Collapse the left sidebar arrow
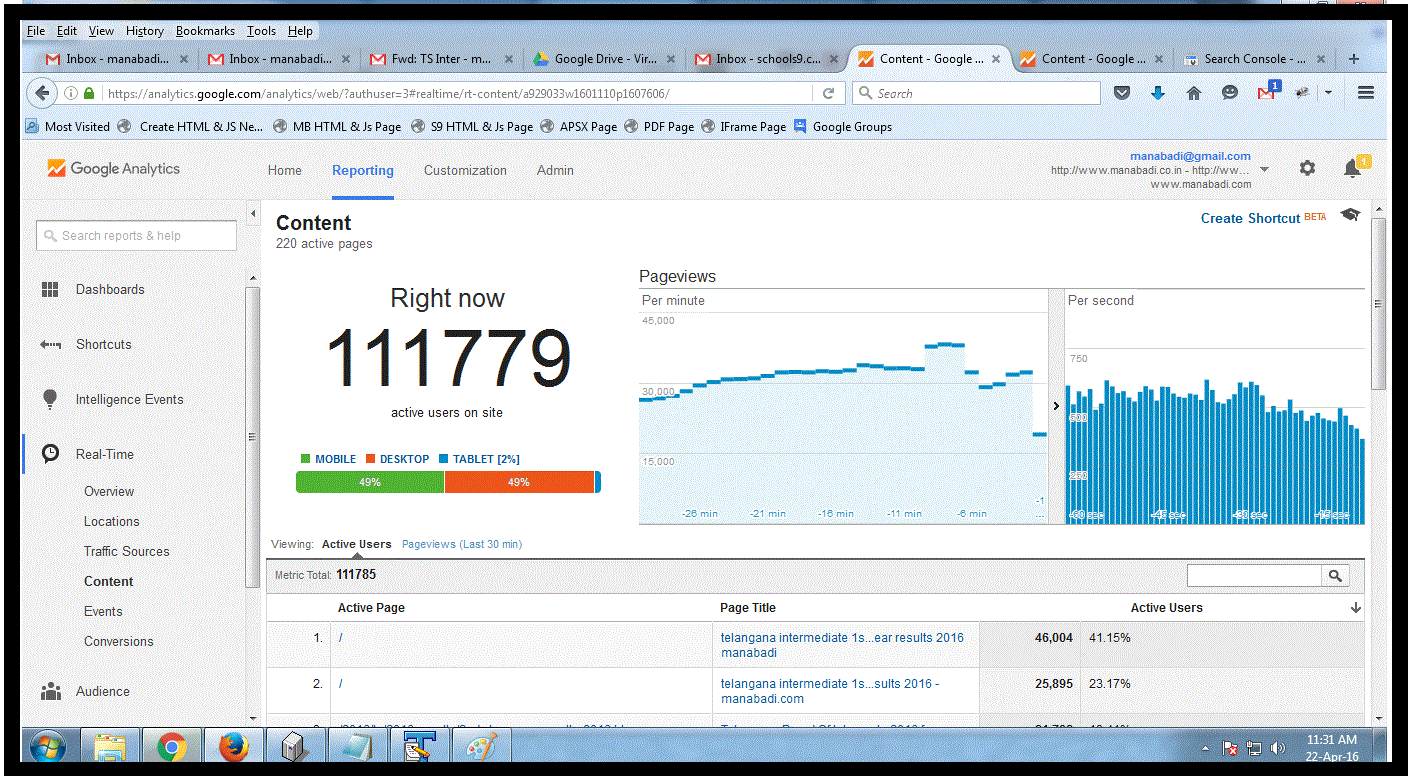Viewport: 1408px width, 776px height. [253, 214]
